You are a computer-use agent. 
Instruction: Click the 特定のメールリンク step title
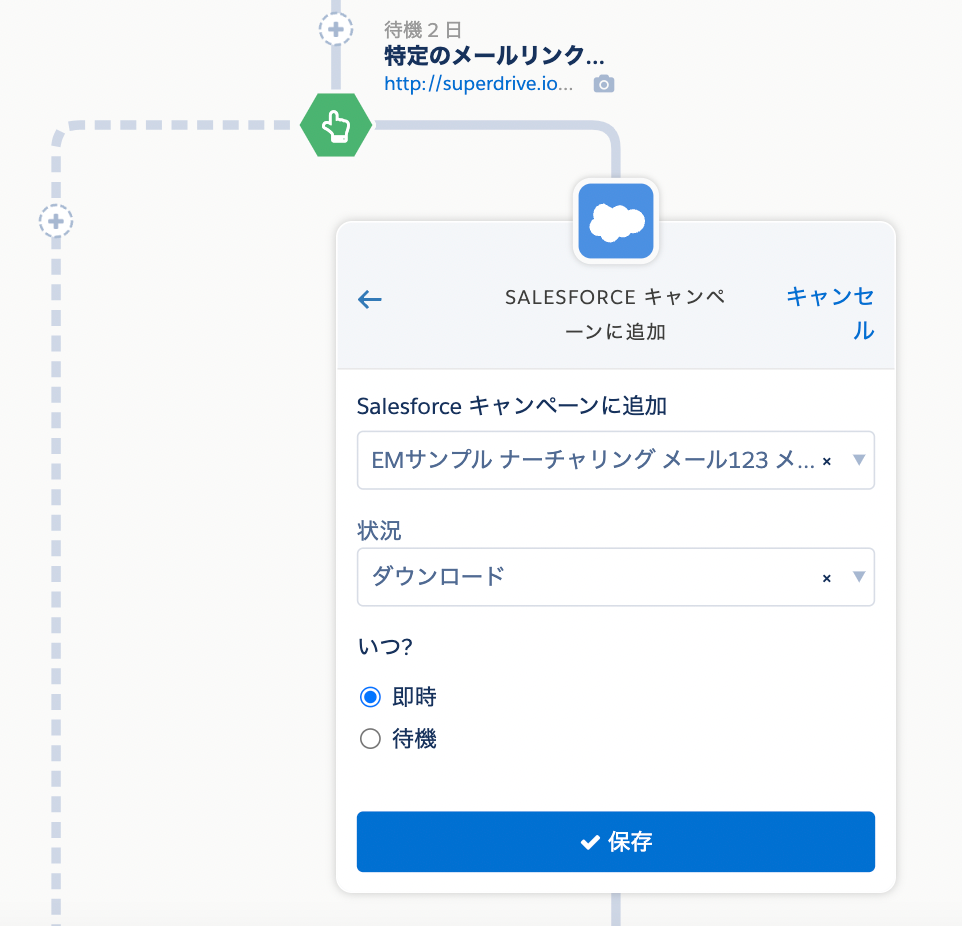point(494,56)
